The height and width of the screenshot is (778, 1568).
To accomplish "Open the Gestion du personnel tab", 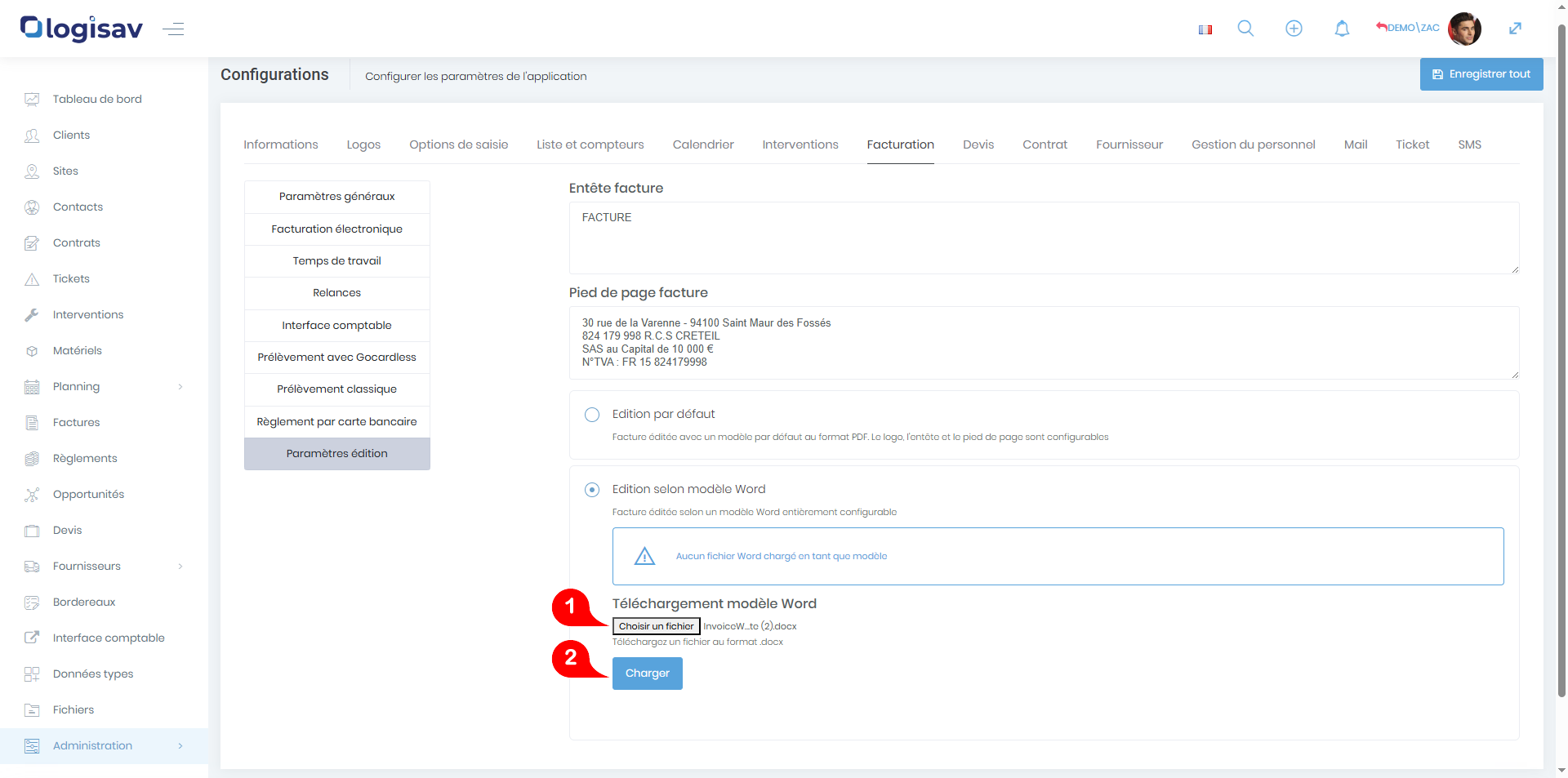I will (x=1253, y=144).
